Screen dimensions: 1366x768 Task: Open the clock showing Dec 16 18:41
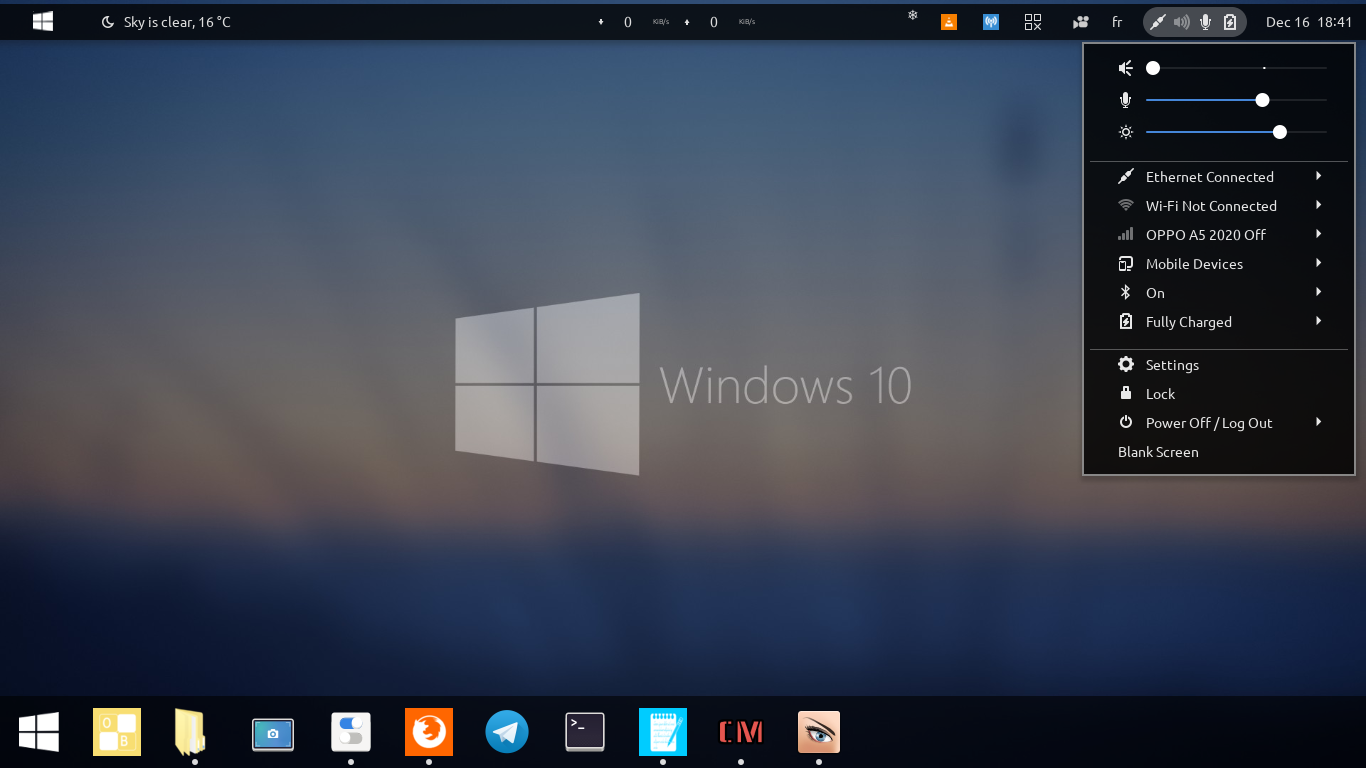click(x=1309, y=22)
